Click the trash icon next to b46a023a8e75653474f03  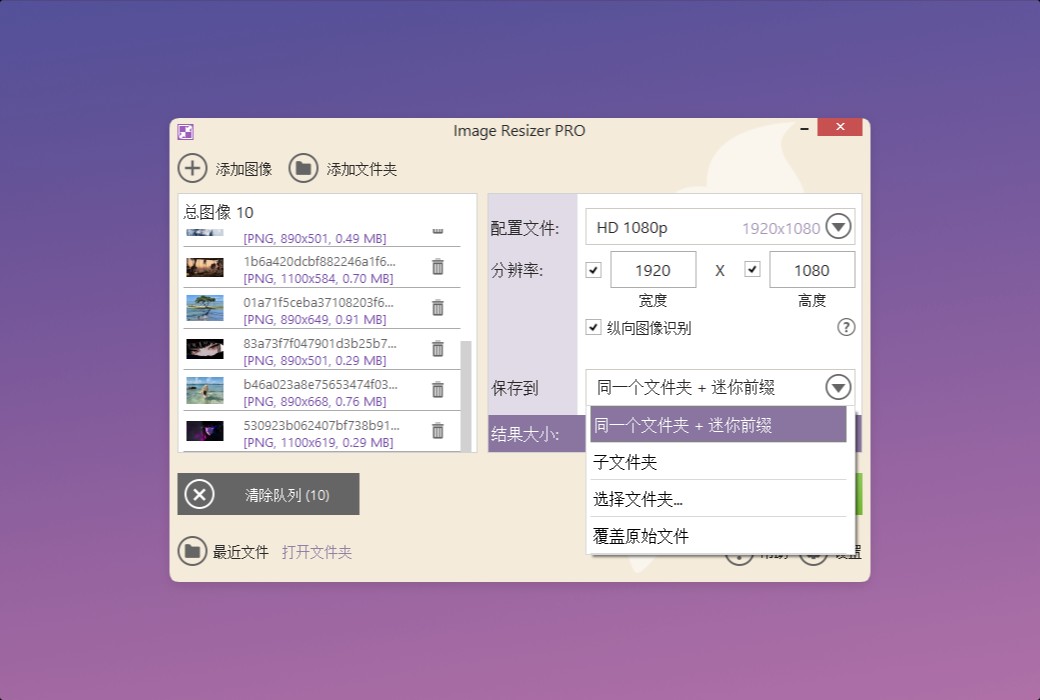[x=437, y=390]
